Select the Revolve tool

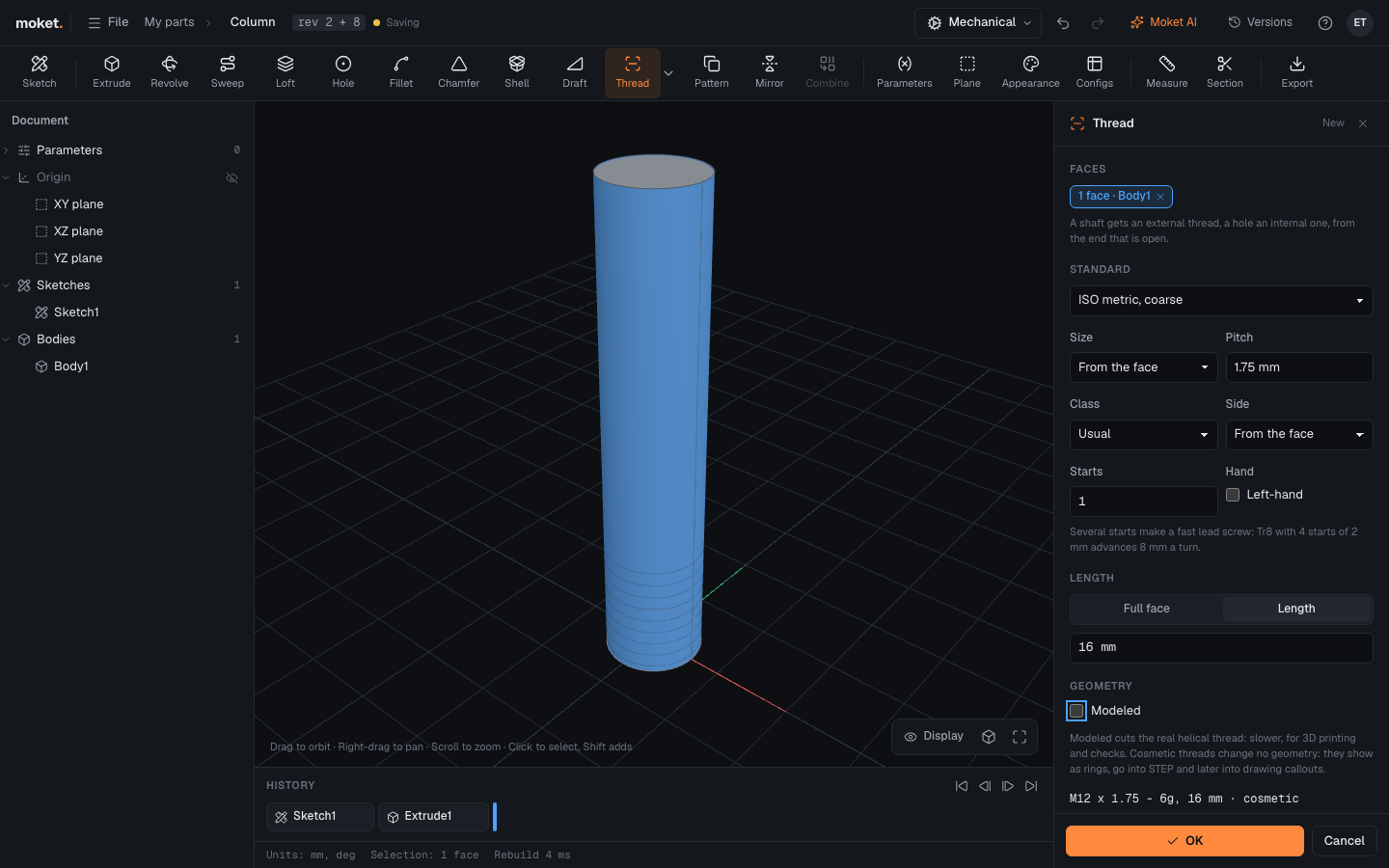click(x=170, y=72)
